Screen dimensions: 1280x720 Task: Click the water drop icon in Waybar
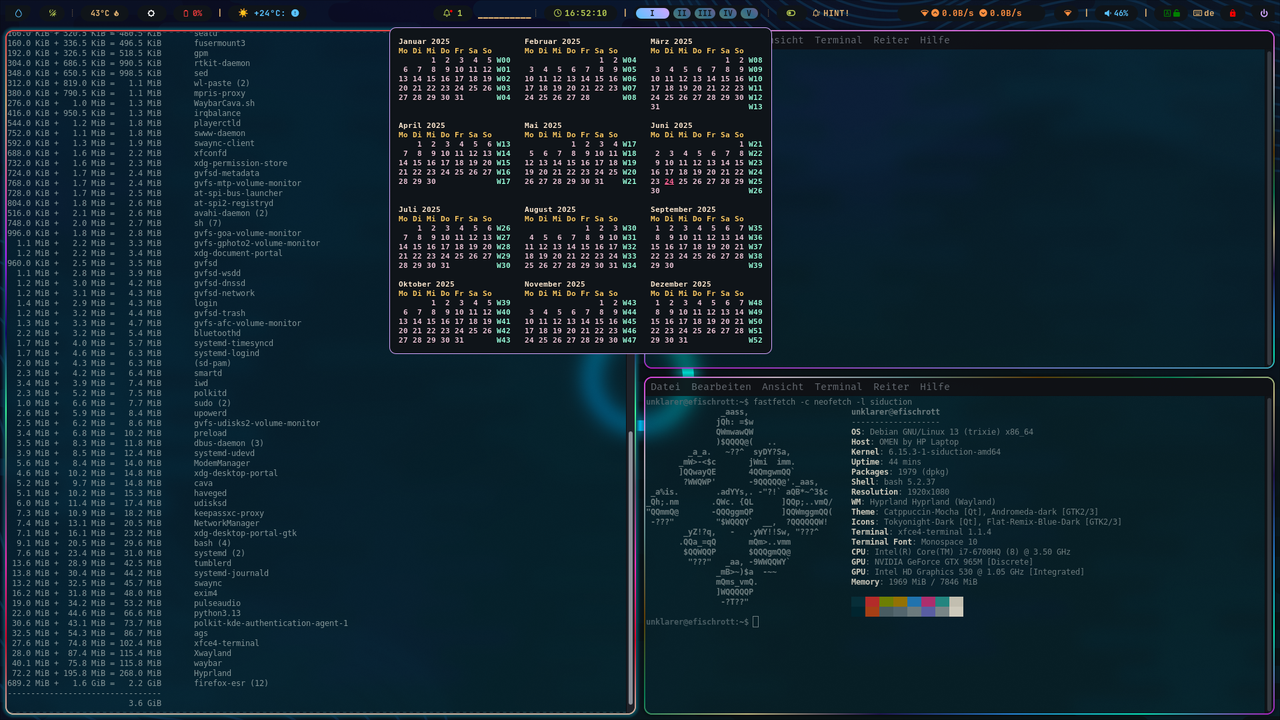(x=18, y=13)
